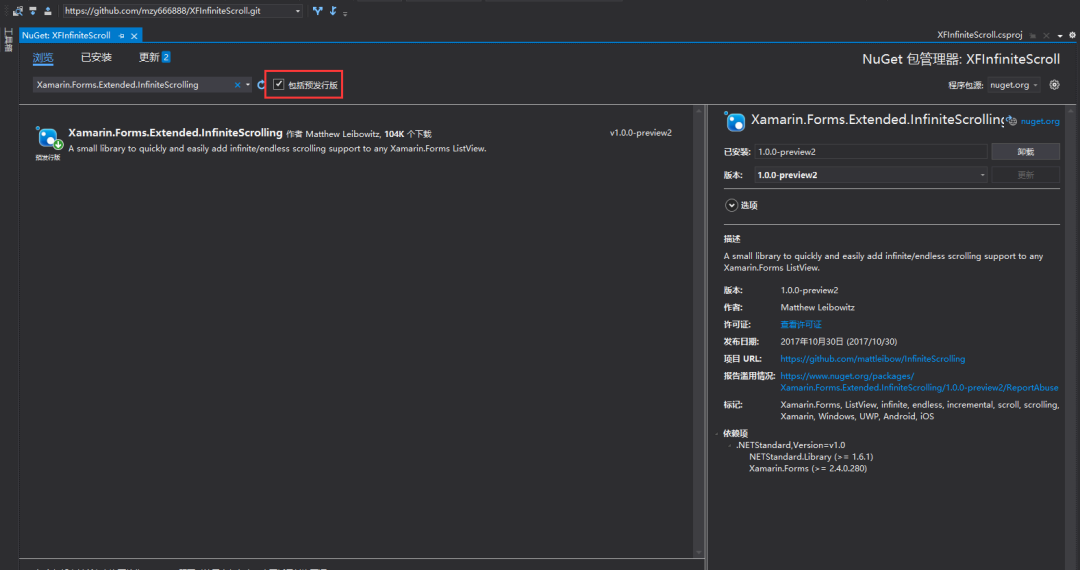Click the author value Matthew Leibowitz in details
This screenshot has height=570, width=1080.
(817, 307)
